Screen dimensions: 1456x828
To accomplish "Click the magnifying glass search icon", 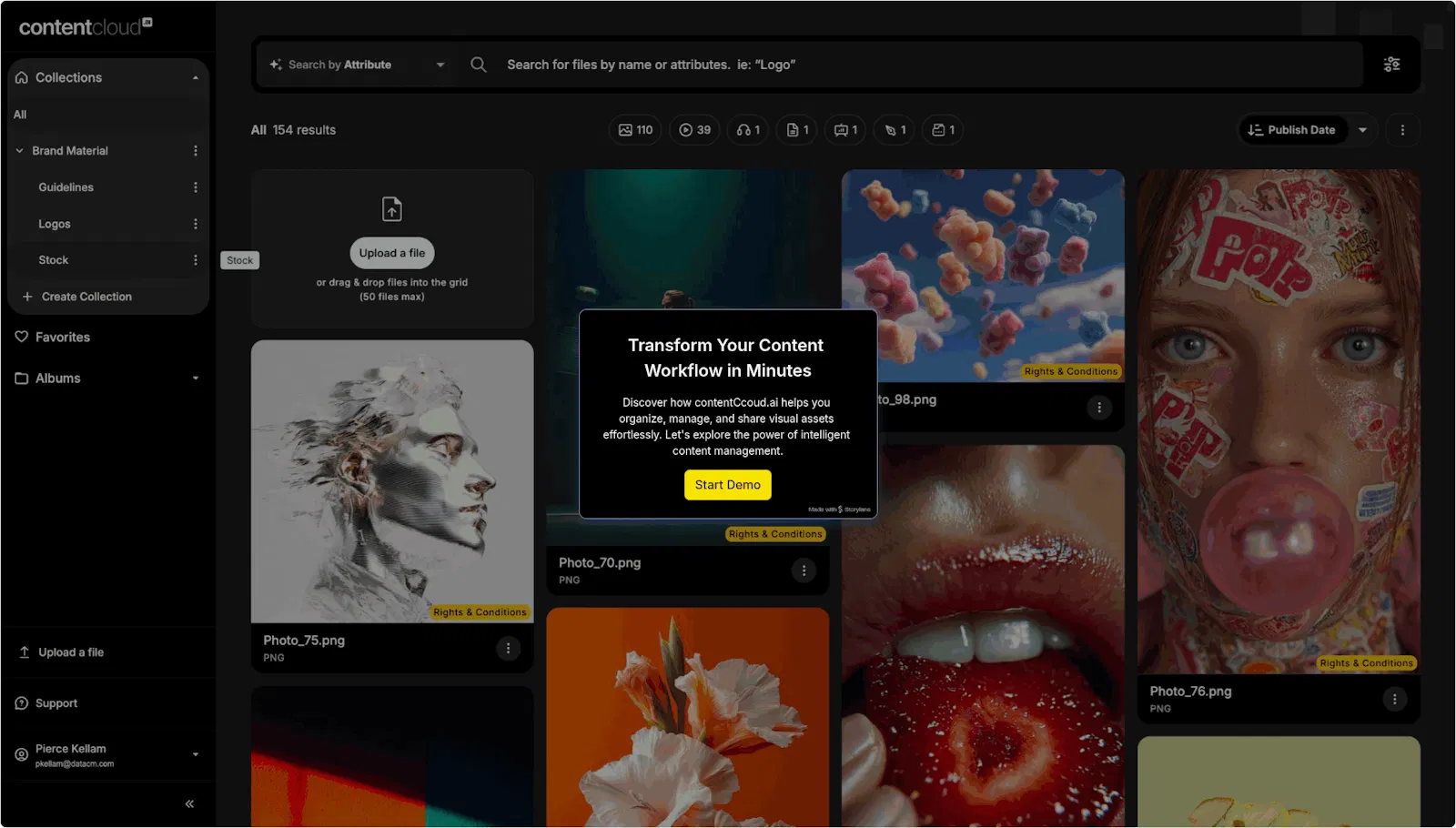I will point(478,65).
